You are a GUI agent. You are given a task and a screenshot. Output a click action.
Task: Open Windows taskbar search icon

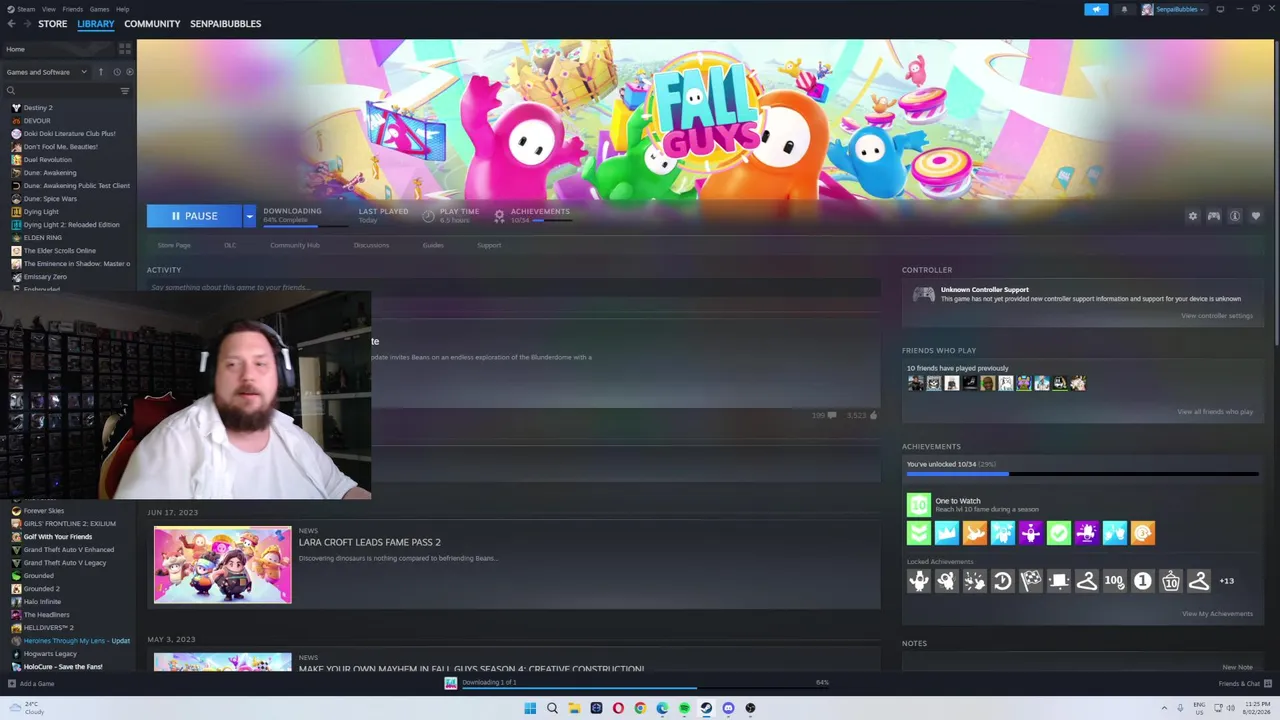coord(552,708)
